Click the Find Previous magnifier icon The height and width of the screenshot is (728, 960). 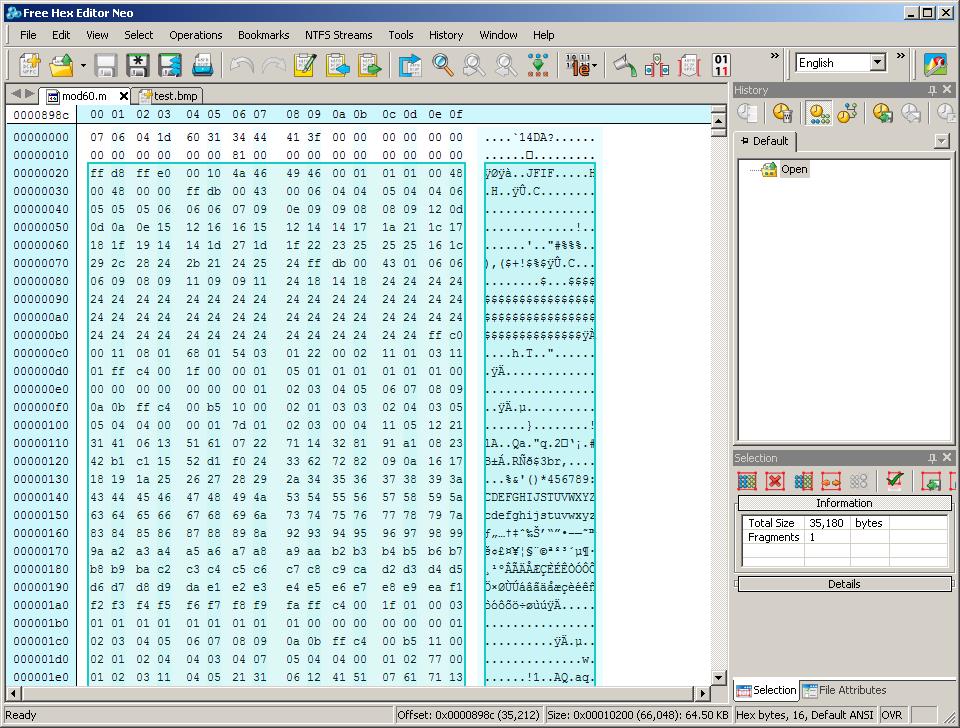point(506,64)
